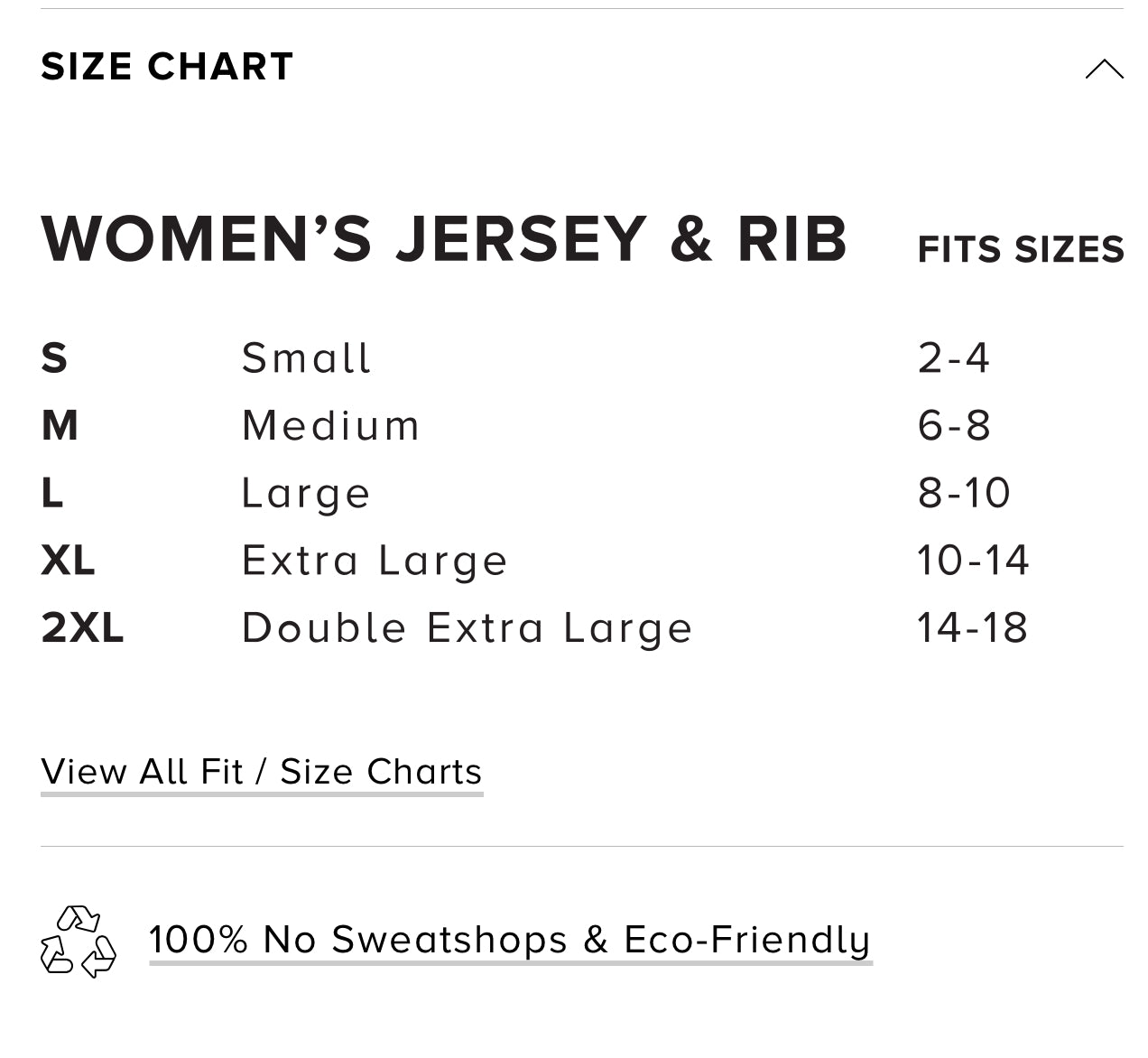
Task: Collapse the Size Chart section chevron
Action: pyautogui.click(x=1104, y=70)
